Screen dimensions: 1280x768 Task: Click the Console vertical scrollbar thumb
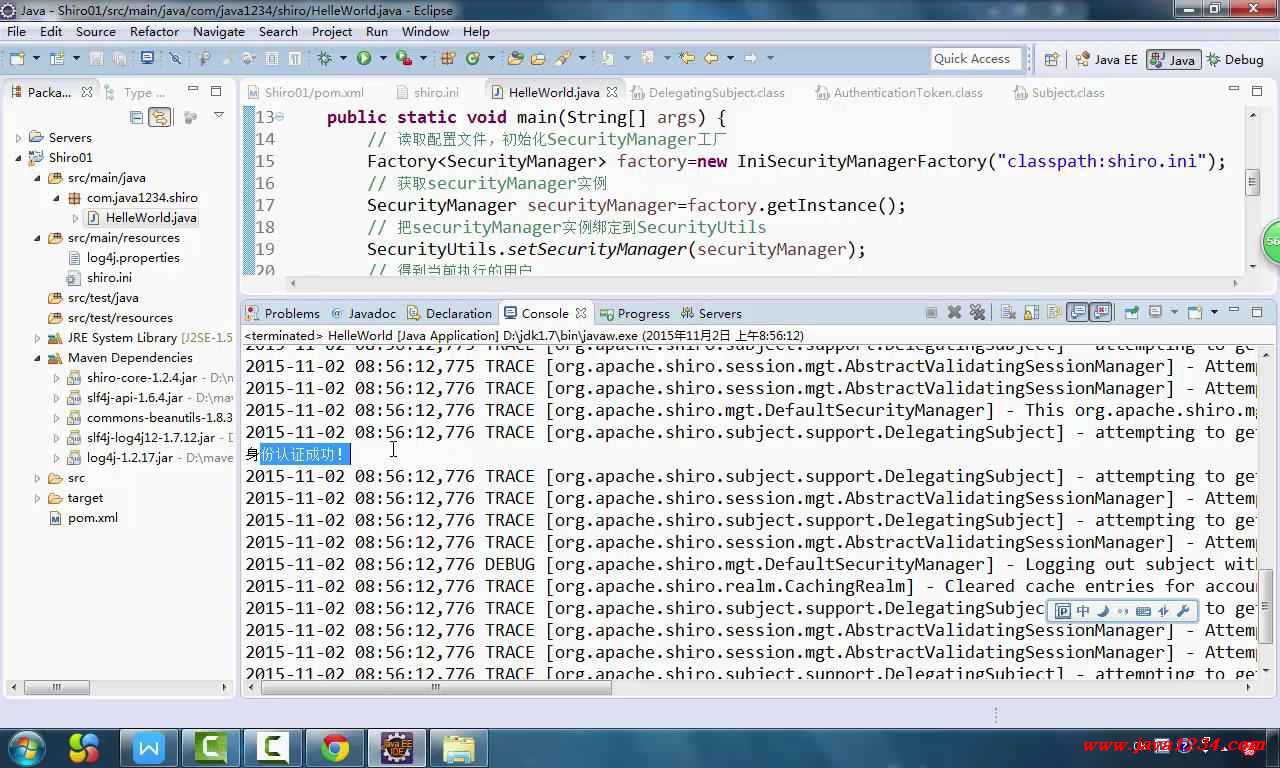[1267, 607]
